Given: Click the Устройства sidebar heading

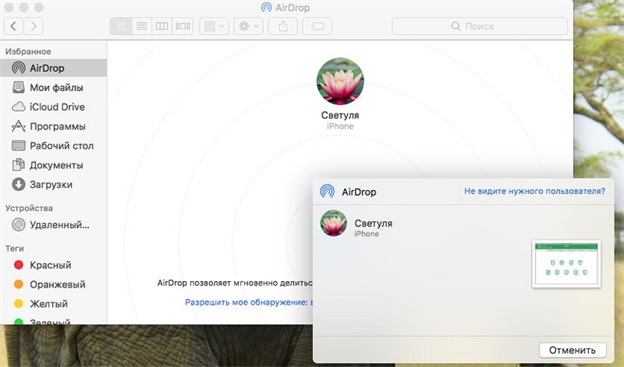Looking at the screenshot, I should tap(29, 208).
